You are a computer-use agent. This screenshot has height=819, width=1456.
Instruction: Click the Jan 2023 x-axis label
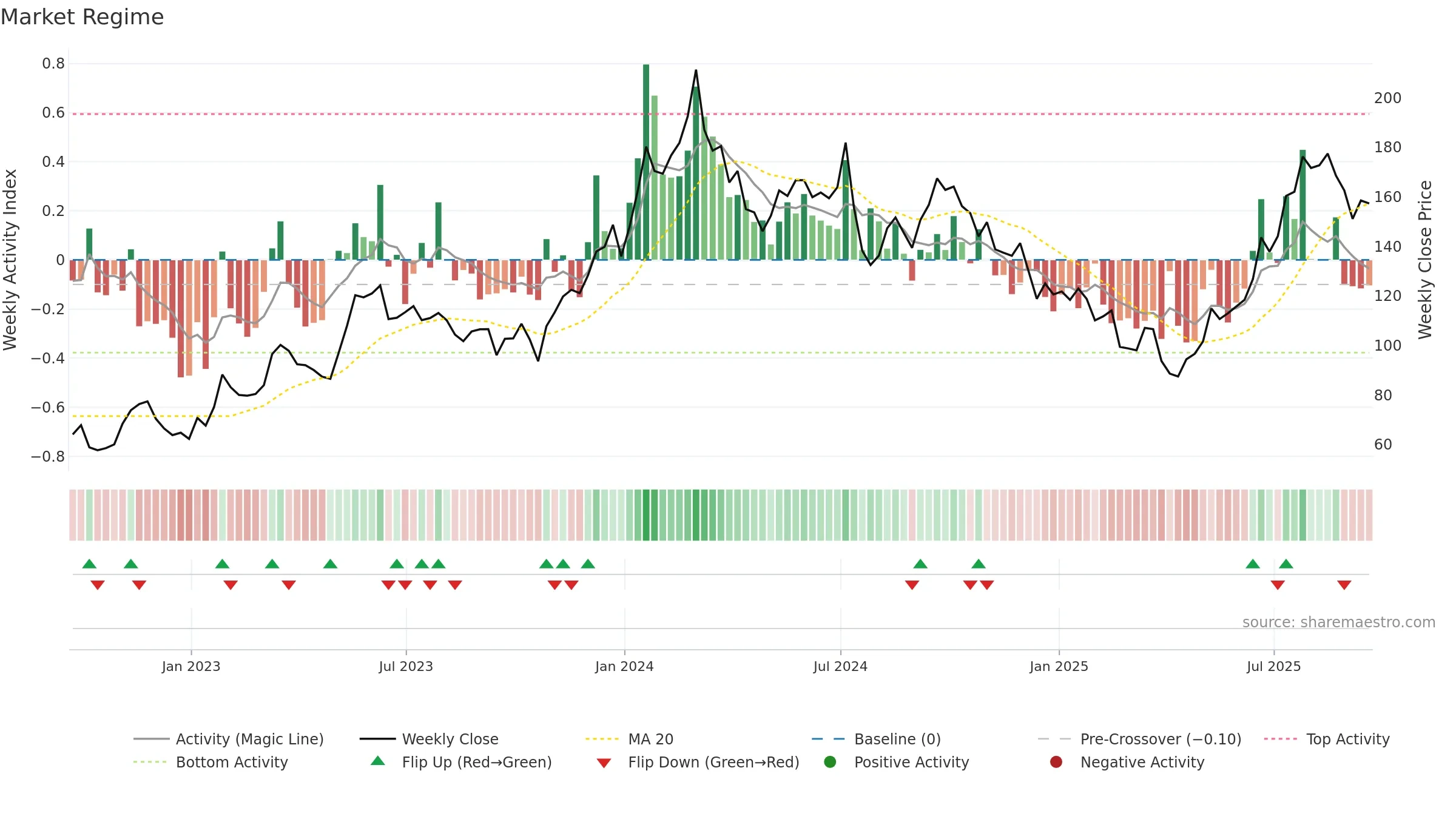point(191,666)
